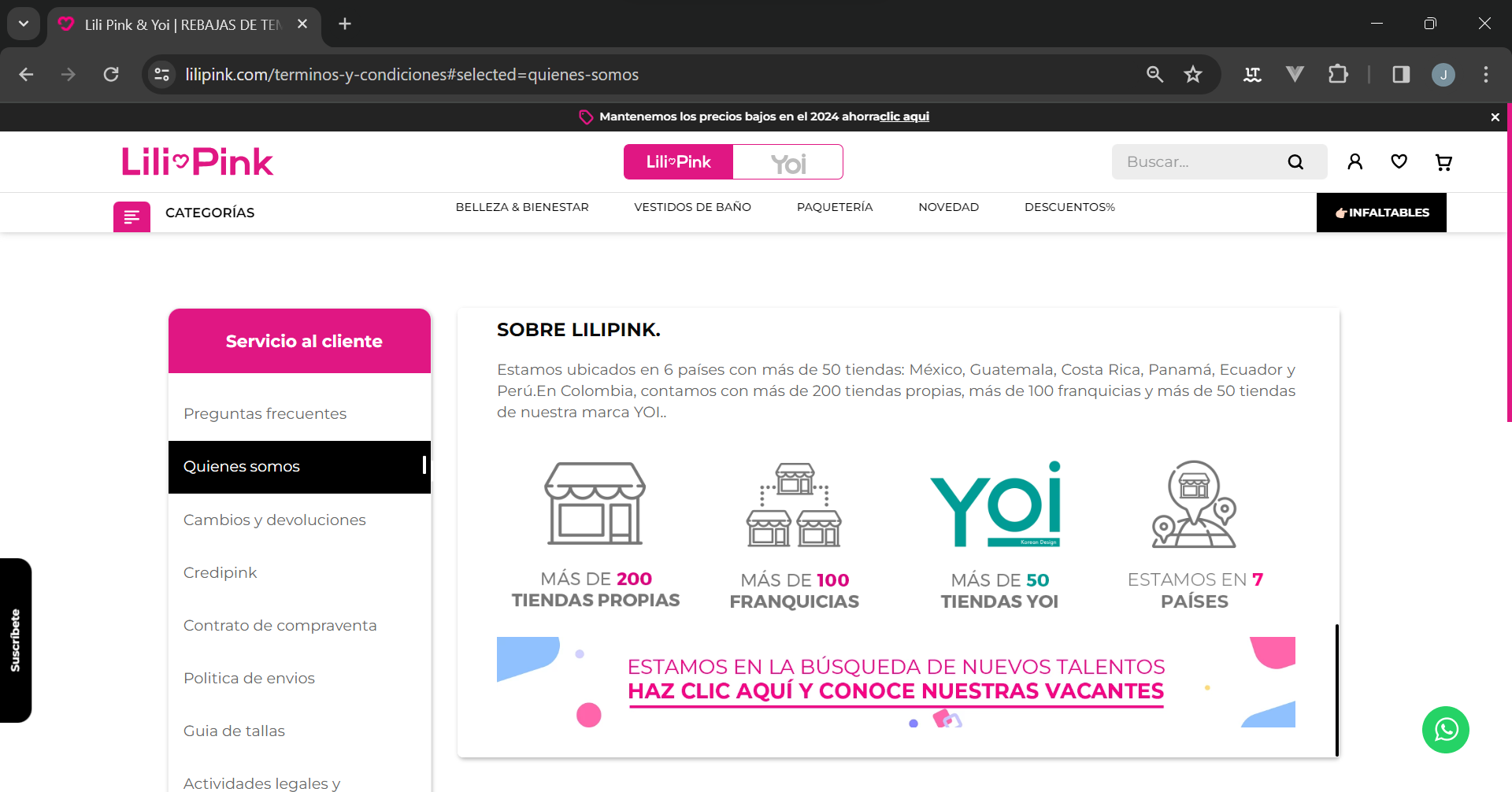
Task: Switch to the Lili Pink brand toggle
Action: pos(678,161)
